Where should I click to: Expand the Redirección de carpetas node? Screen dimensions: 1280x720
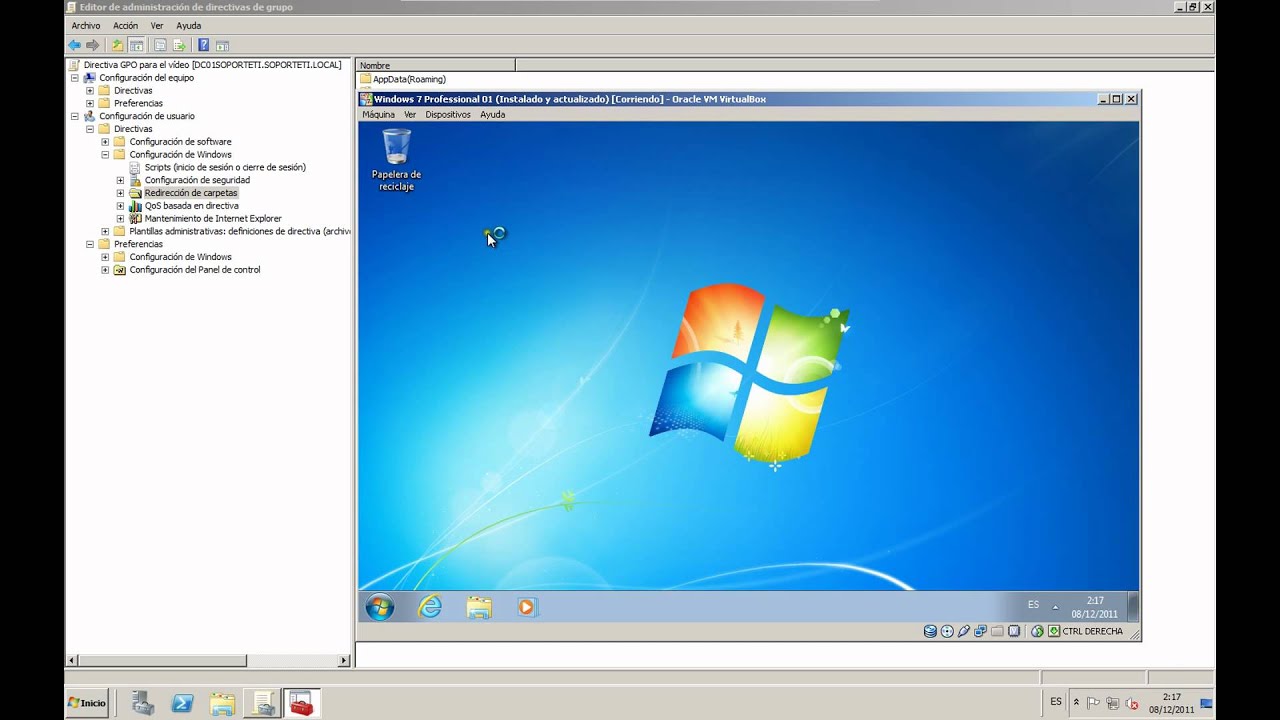pos(120,193)
